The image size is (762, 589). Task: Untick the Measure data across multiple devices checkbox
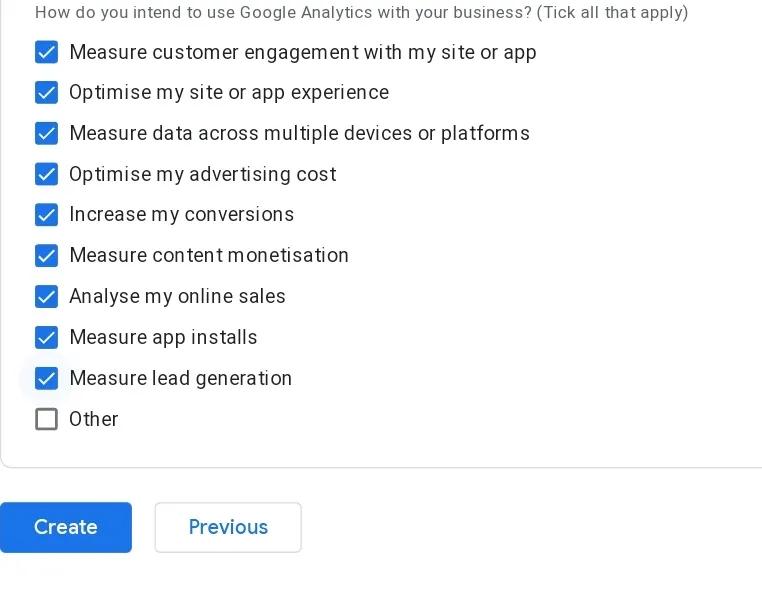coord(47,134)
